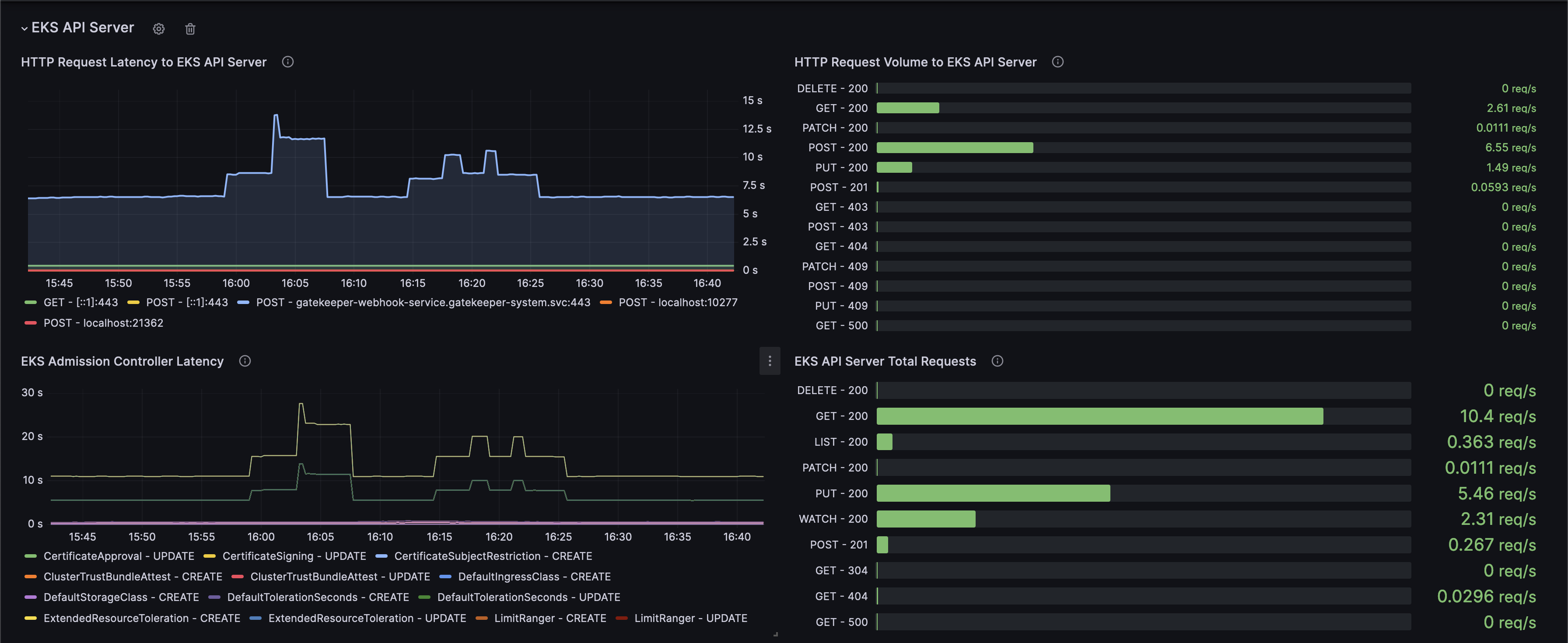Click the HTTP Request Latency panel title
This screenshot has height=643, width=1568.
pyautogui.click(x=143, y=62)
